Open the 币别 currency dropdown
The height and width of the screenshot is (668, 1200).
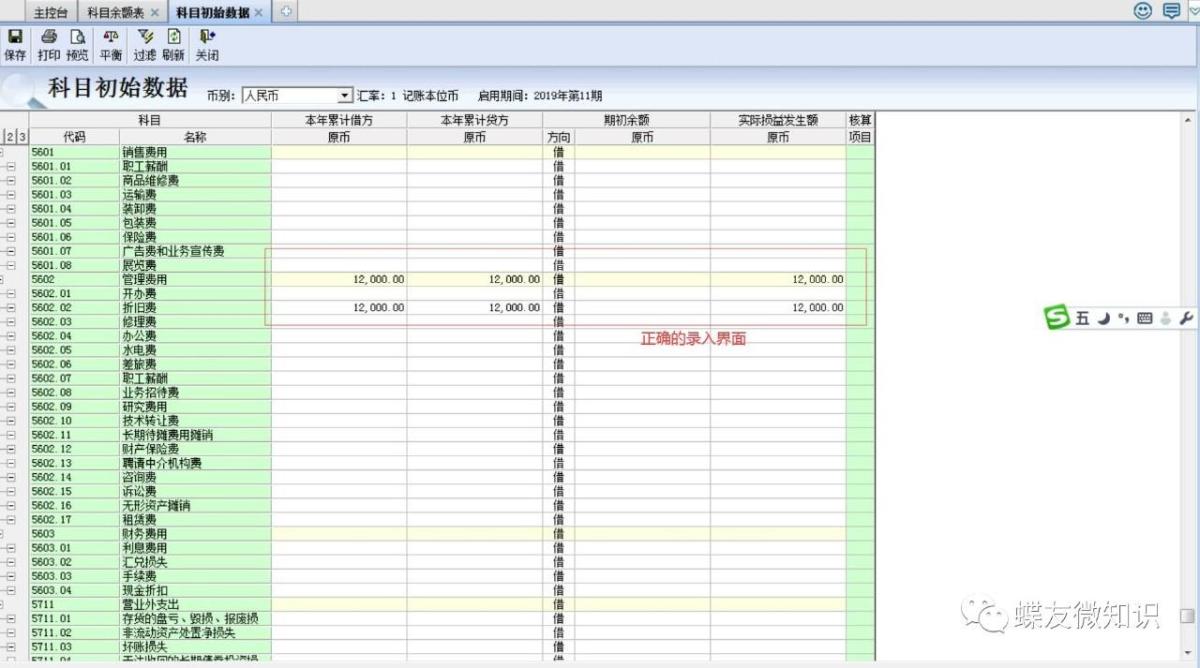tap(345, 96)
